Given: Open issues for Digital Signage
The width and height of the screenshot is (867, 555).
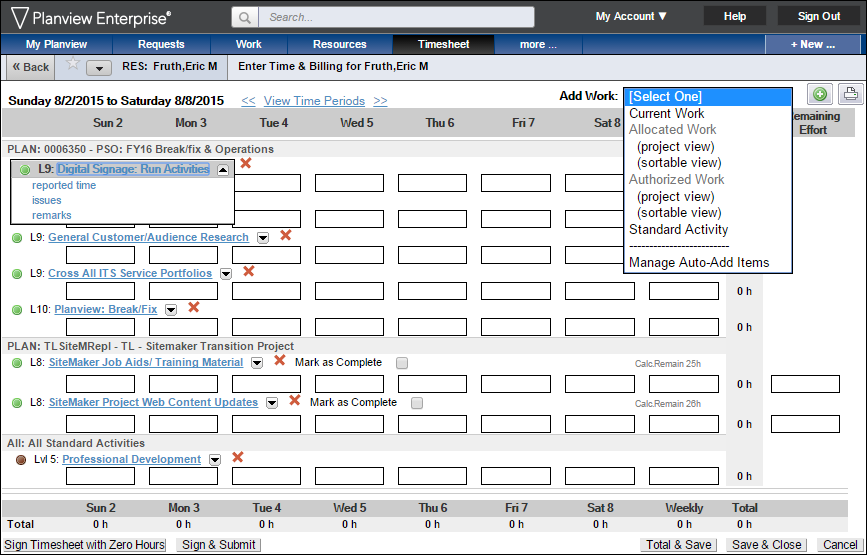Looking at the screenshot, I should point(46,200).
